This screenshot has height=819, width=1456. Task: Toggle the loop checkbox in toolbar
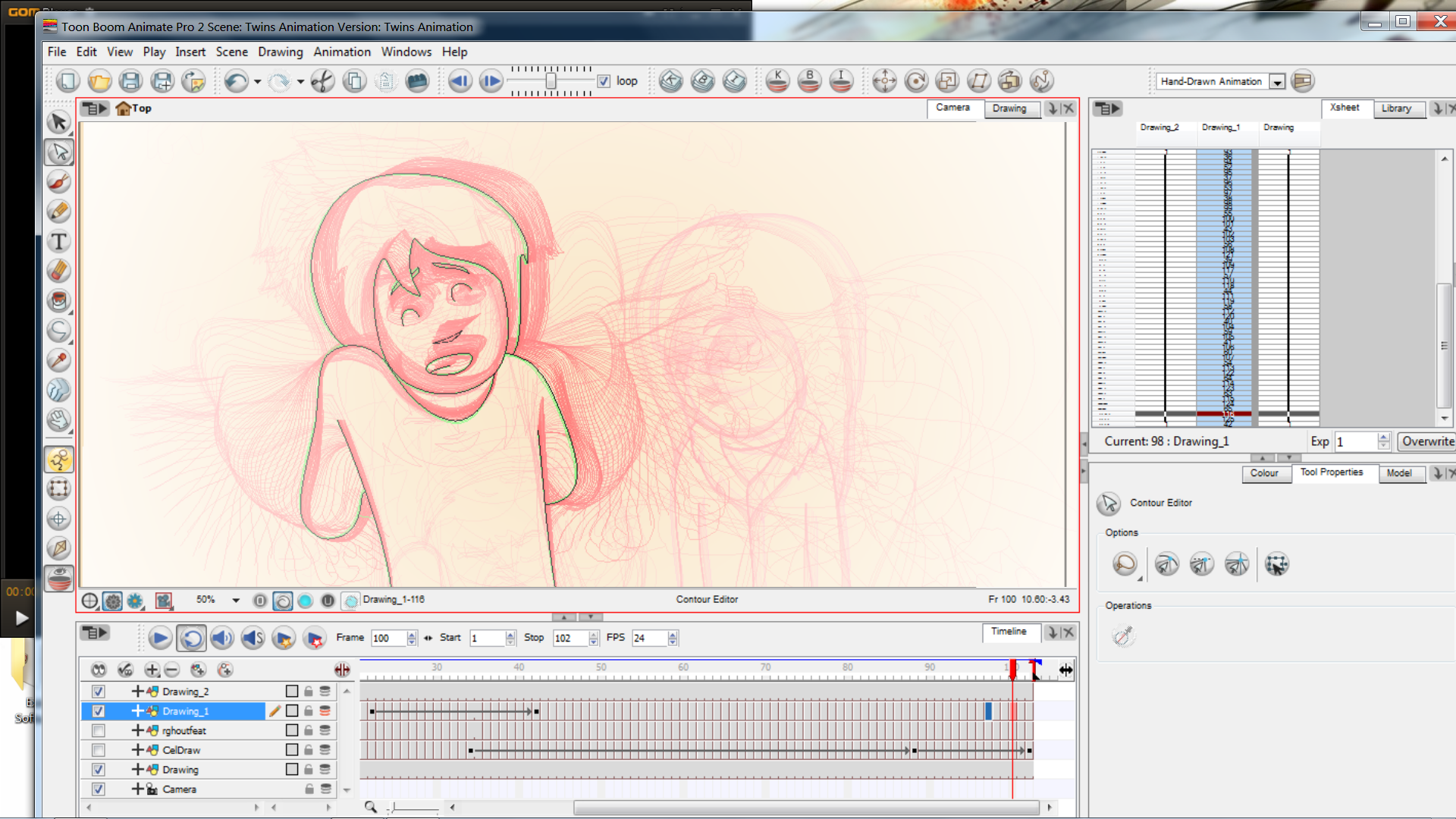pos(604,81)
